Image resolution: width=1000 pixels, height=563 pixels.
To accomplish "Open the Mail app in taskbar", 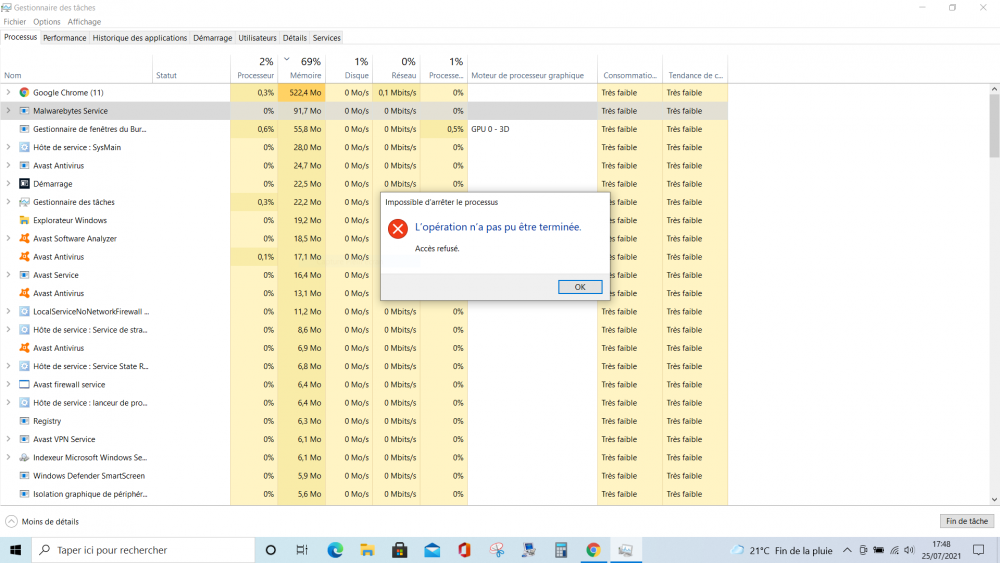I will pyautogui.click(x=432, y=550).
